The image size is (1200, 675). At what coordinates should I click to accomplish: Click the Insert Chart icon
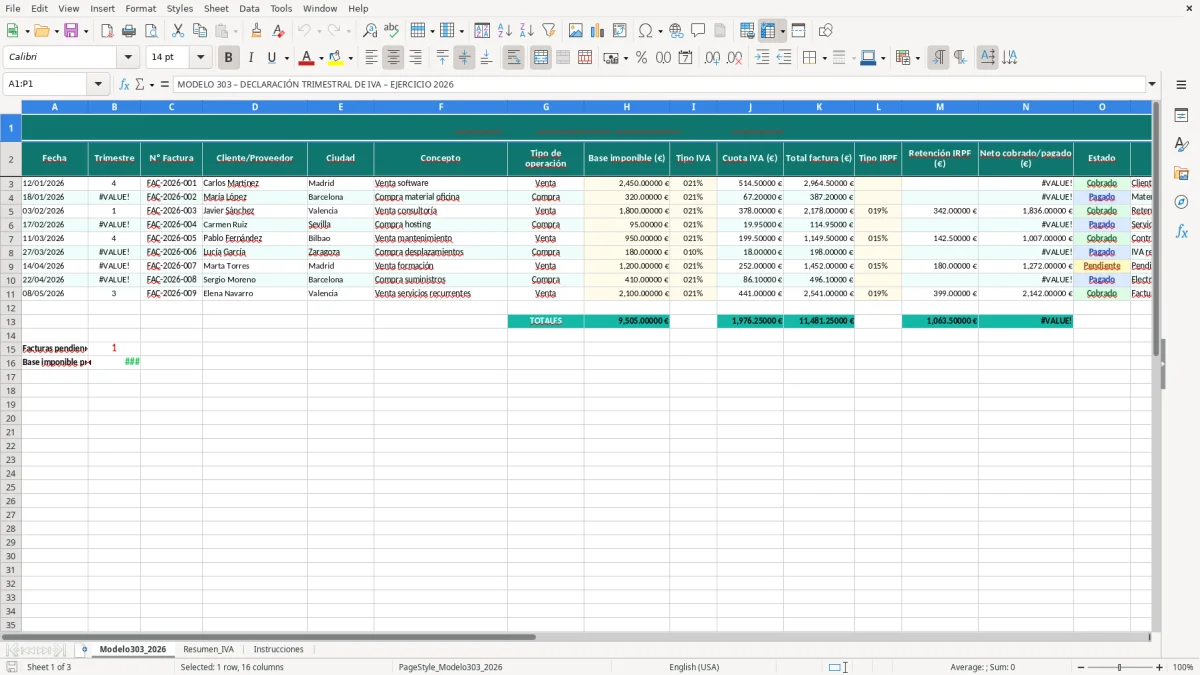click(598, 31)
